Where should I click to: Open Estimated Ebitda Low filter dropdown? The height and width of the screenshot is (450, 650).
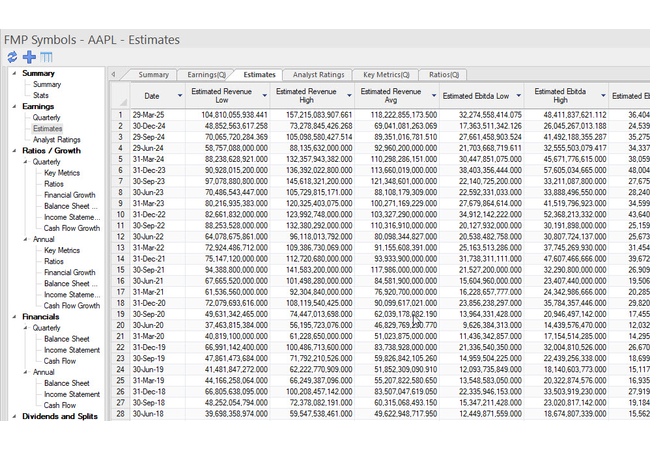pyautogui.click(x=518, y=96)
